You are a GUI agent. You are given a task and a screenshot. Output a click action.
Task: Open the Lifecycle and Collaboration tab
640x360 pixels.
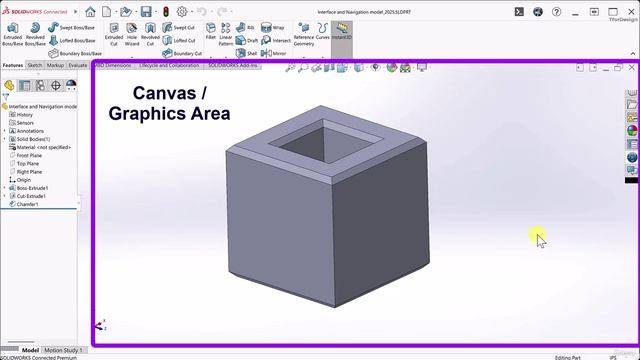[169, 65]
